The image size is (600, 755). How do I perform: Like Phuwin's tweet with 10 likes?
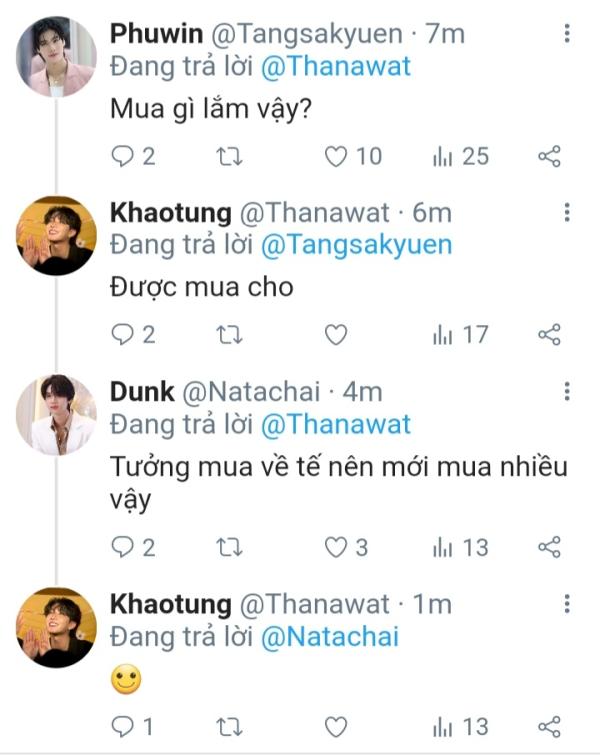tap(337, 156)
